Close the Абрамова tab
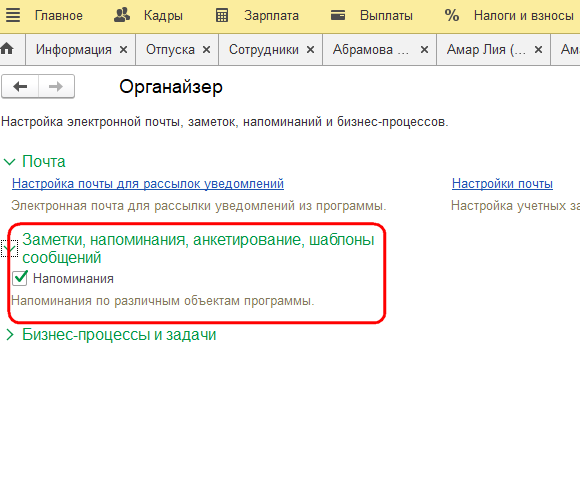 click(x=424, y=50)
